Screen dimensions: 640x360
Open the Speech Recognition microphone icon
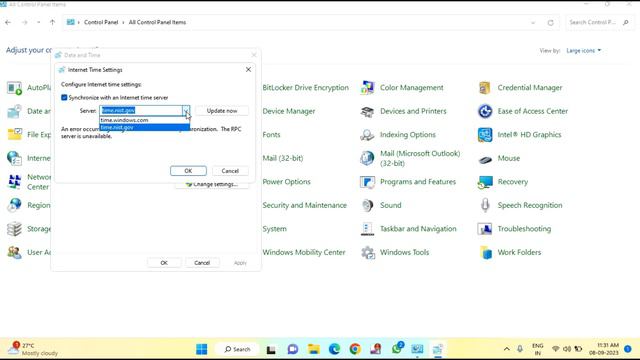coord(485,205)
